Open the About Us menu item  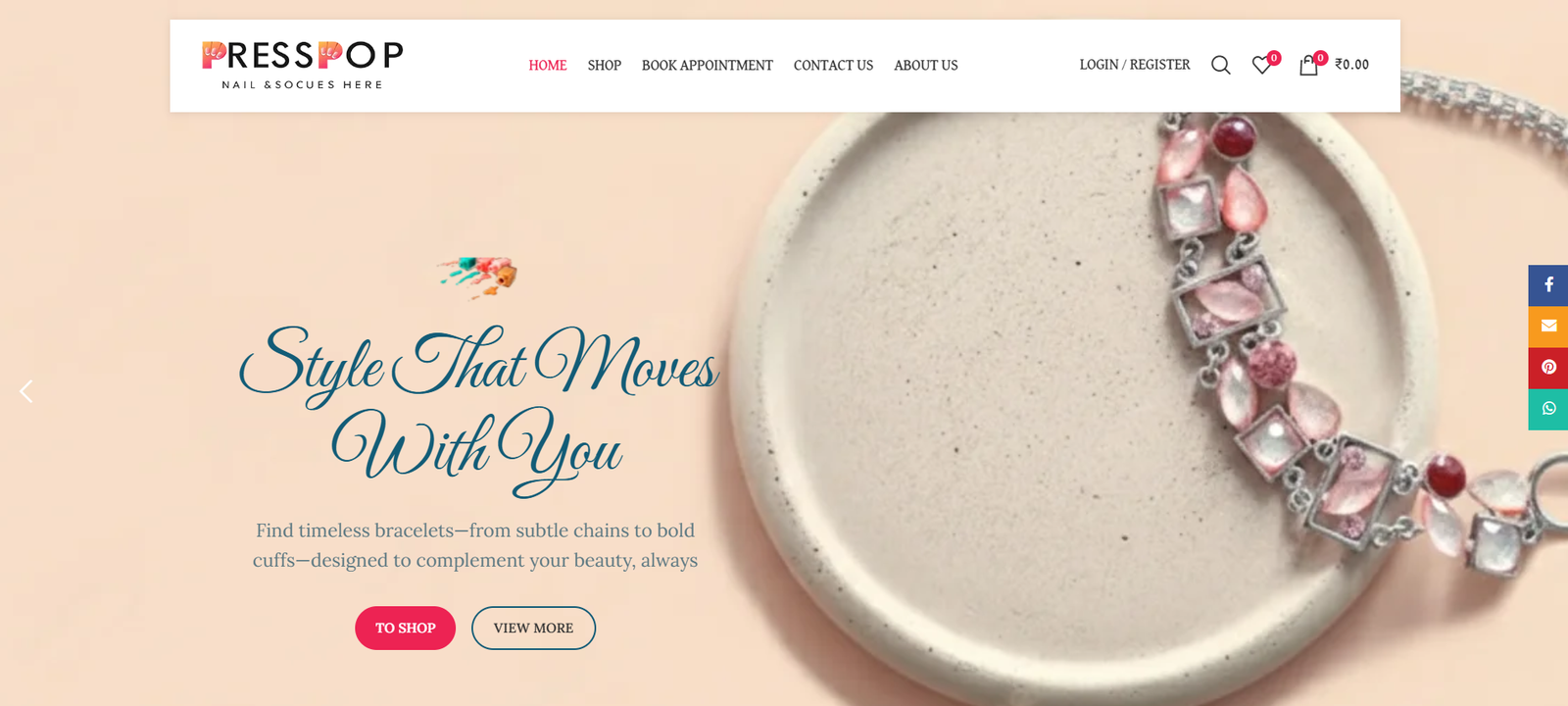[926, 65]
